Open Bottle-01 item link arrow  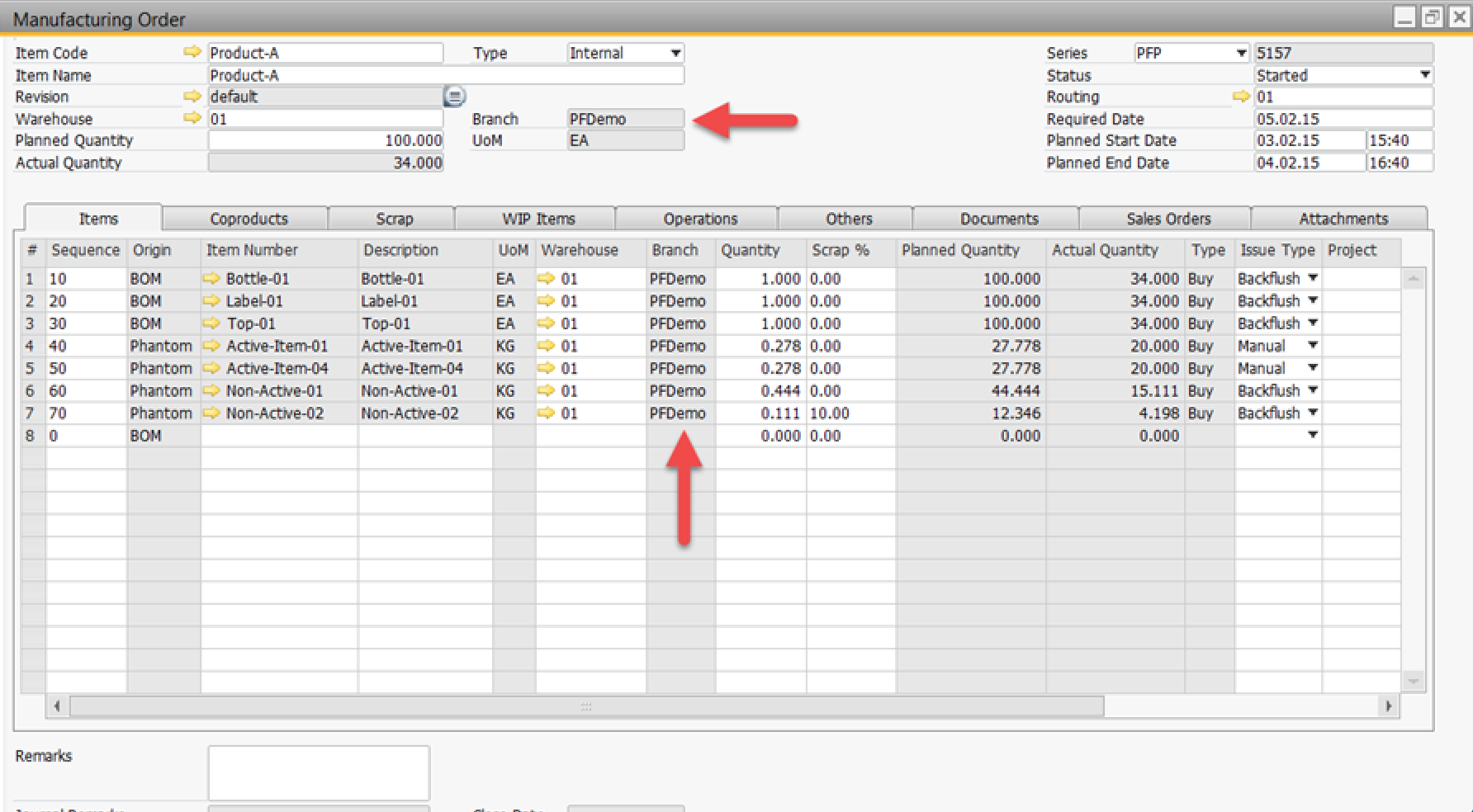tap(211, 279)
